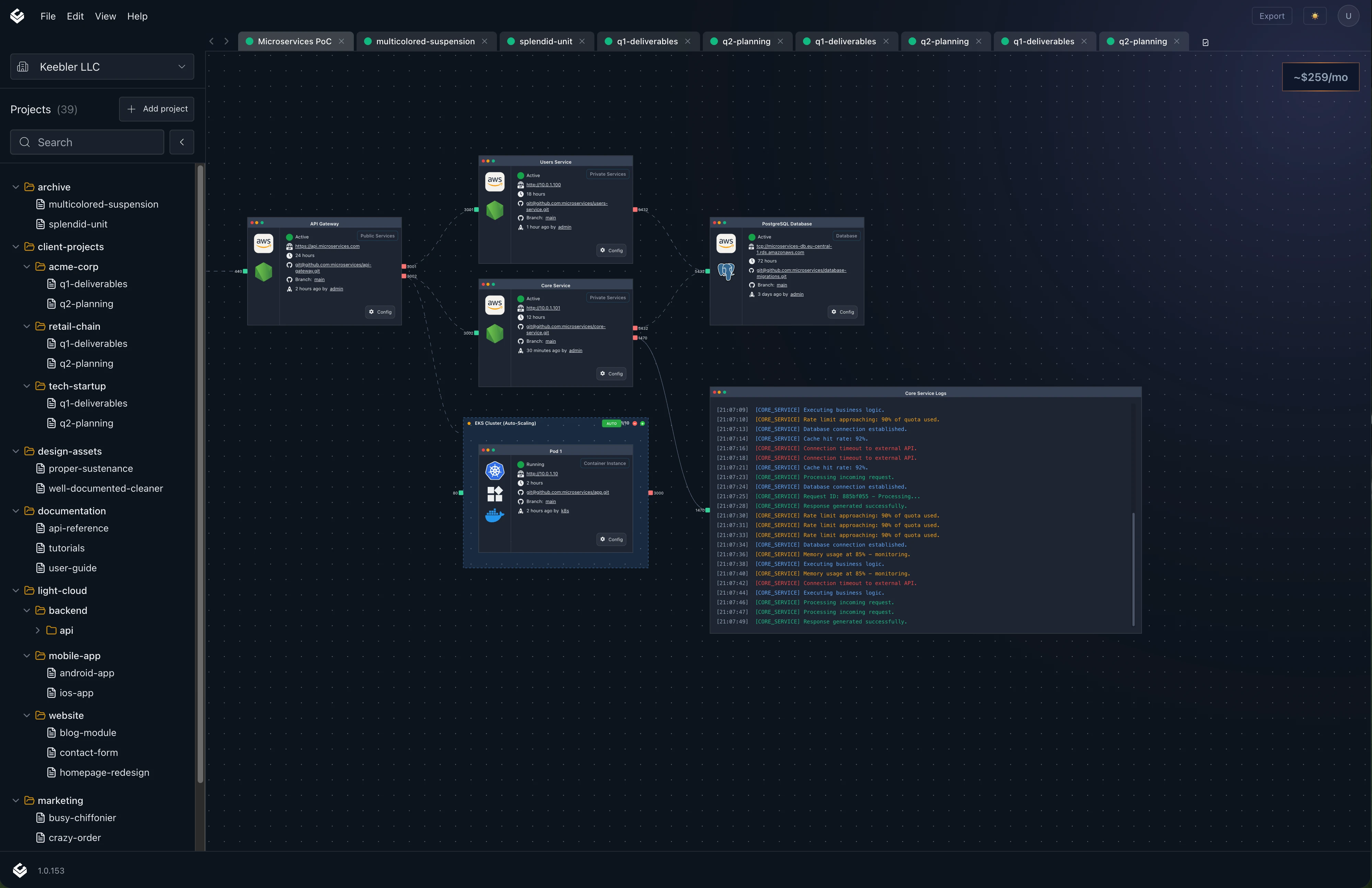Select the api-reference document
This screenshot has width=1372, height=888.
(78, 528)
